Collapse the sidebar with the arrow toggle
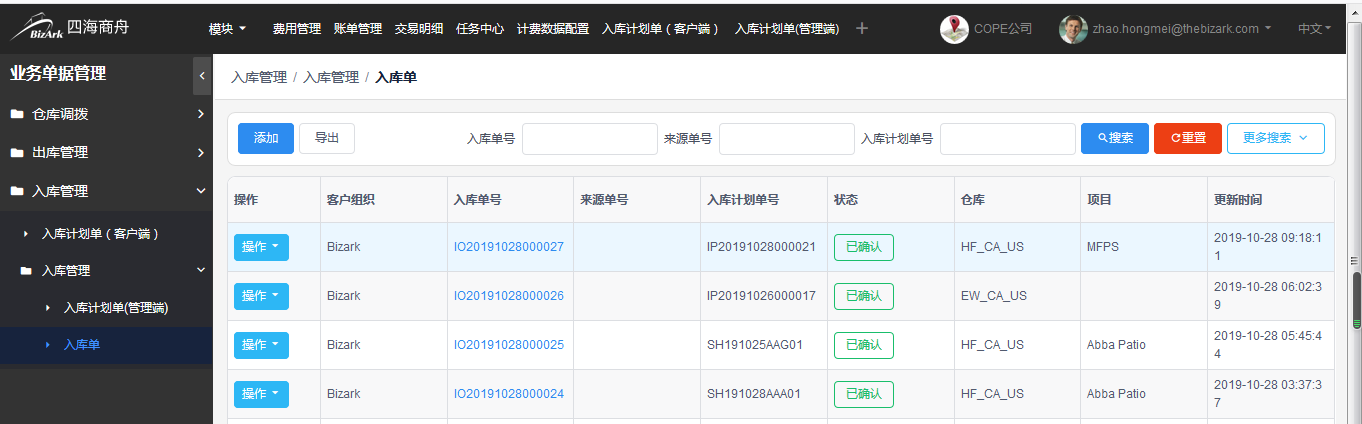Image resolution: width=1362 pixels, height=424 pixels. (x=202, y=75)
